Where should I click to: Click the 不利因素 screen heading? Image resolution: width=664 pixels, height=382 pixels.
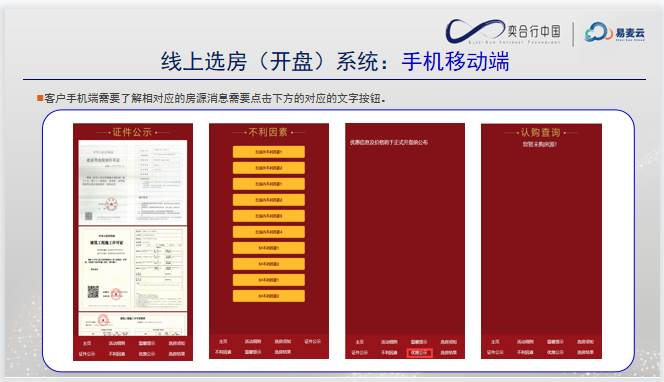click(x=268, y=132)
